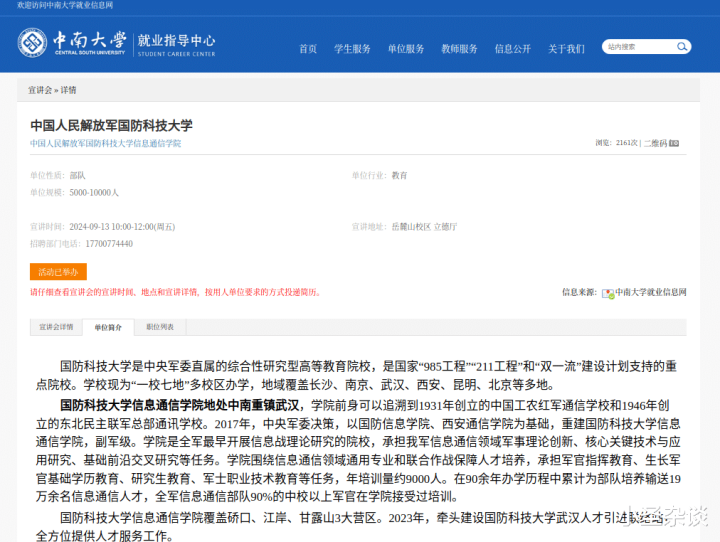
Task: Switch to the 职位列表 tab
Action: (160, 327)
